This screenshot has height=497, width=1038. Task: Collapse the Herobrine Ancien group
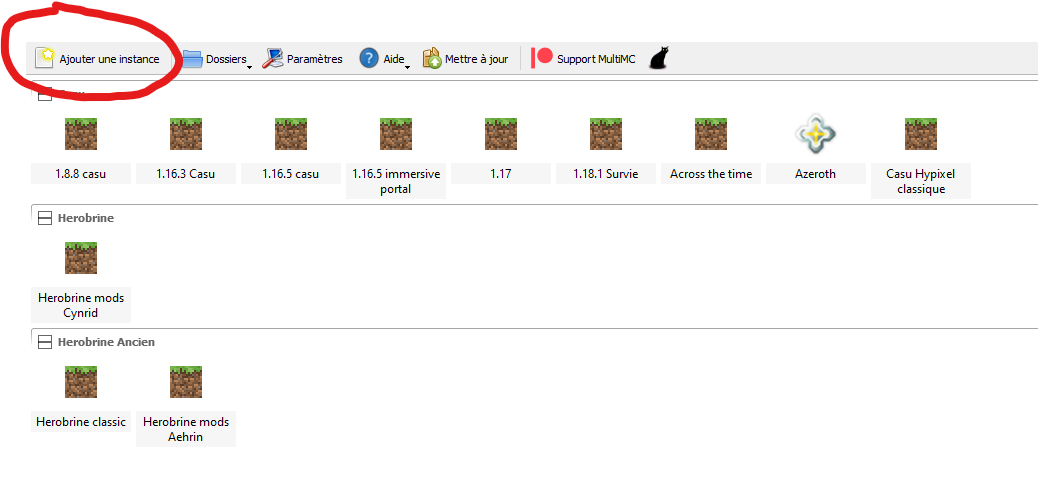click(x=44, y=342)
